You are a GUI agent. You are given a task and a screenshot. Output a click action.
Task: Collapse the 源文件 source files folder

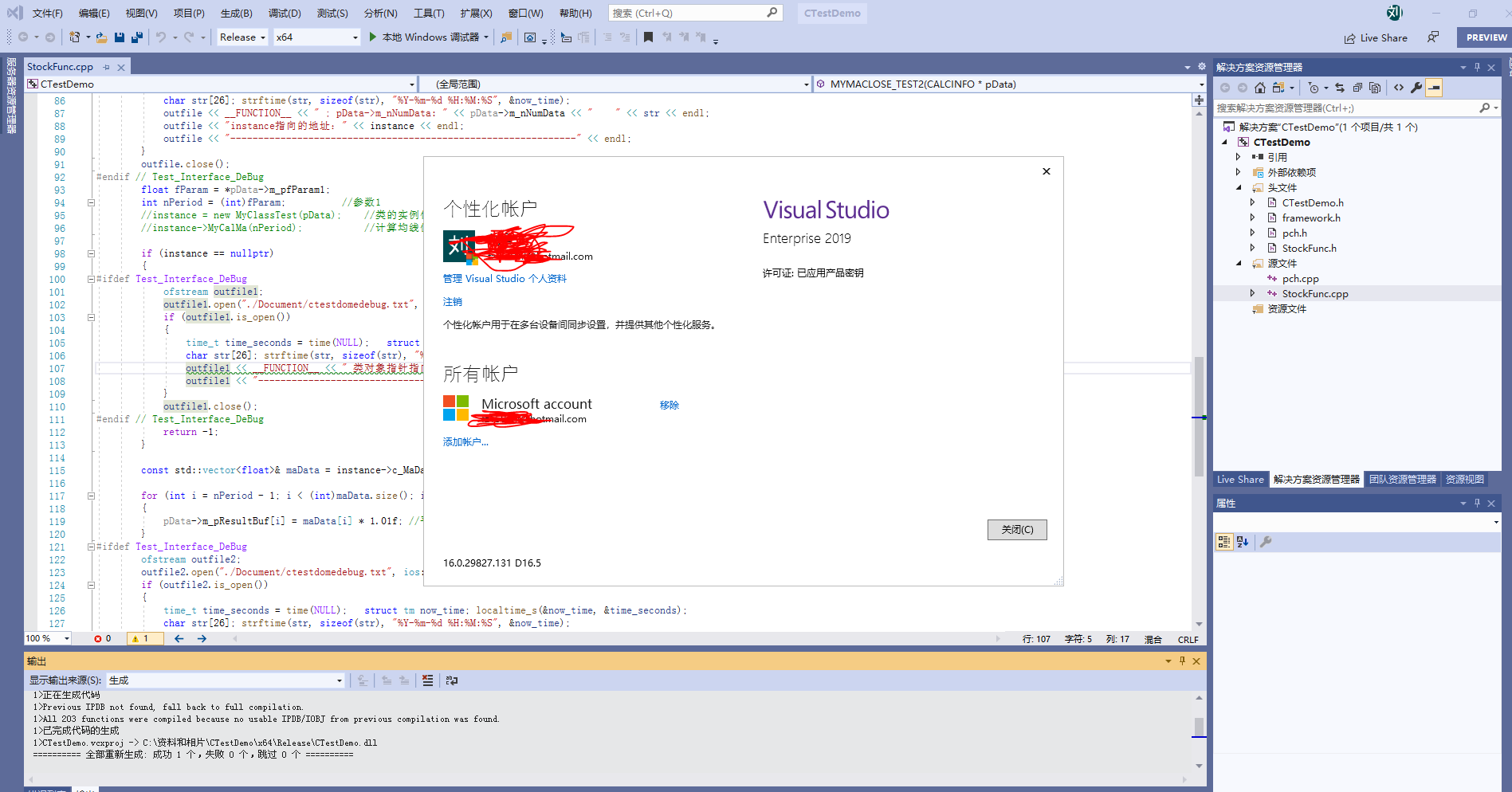coord(1239,263)
